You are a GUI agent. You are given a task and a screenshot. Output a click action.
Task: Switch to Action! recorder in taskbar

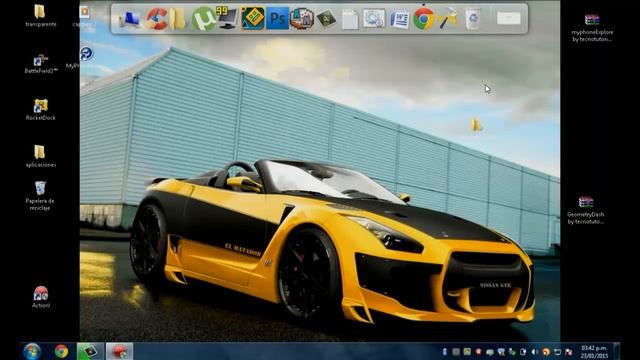point(119,351)
